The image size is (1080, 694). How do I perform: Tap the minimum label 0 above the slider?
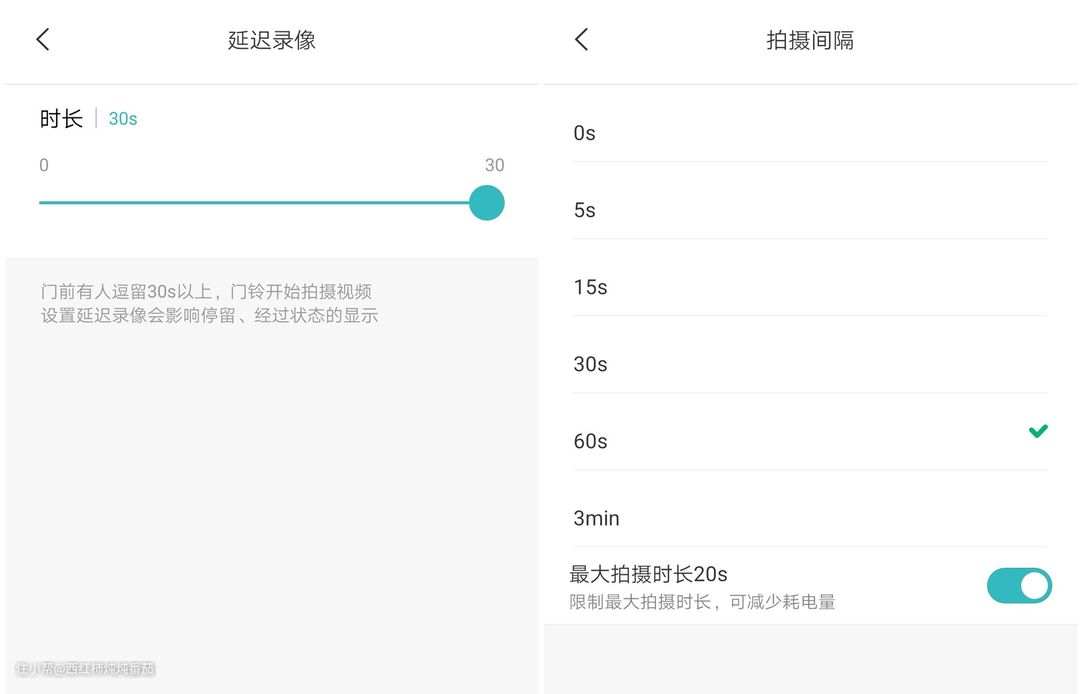pyautogui.click(x=44, y=165)
